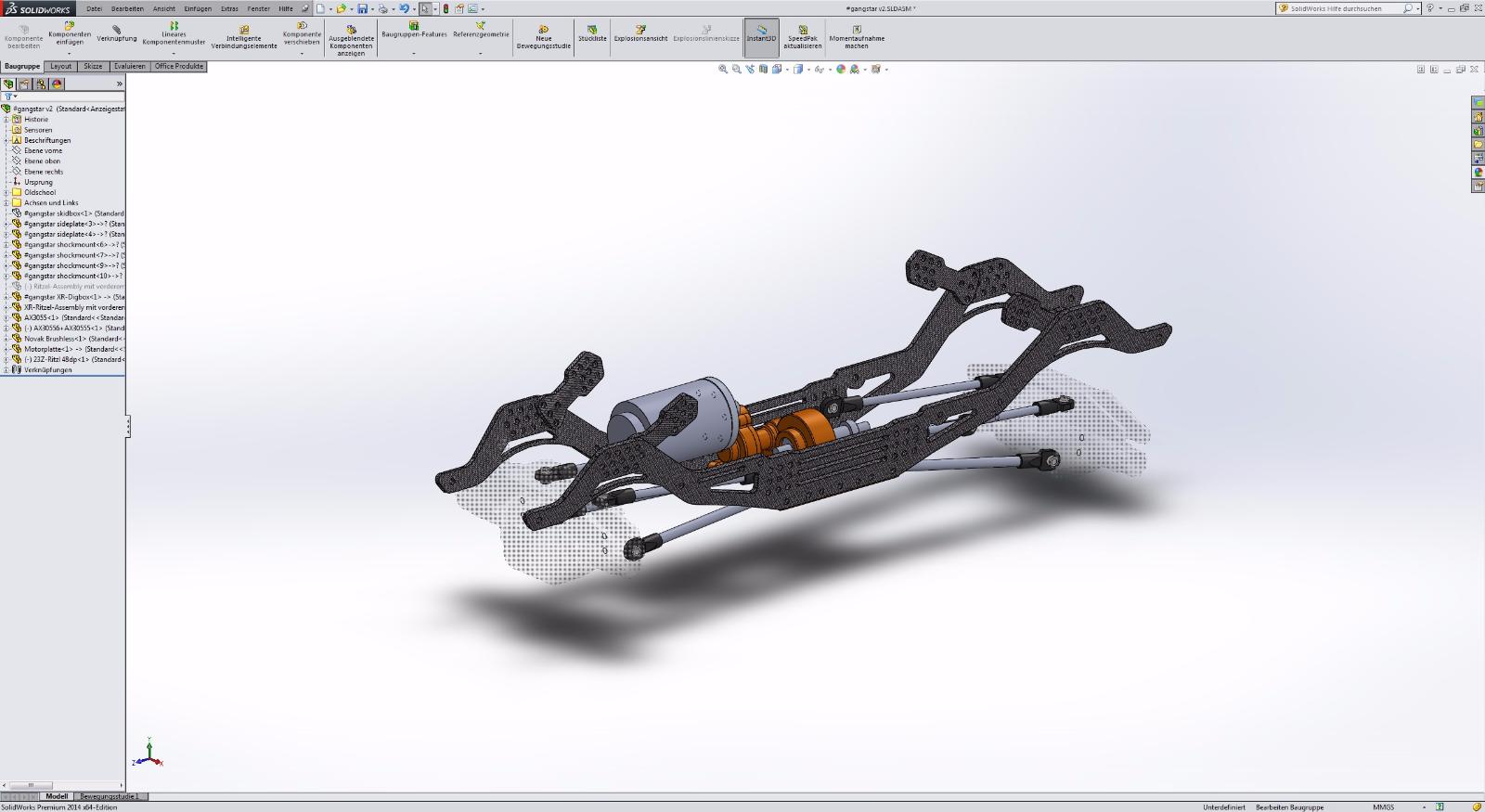Click SpeedPak aktualisieren
The height and width of the screenshot is (812, 1485).
point(803,37)
